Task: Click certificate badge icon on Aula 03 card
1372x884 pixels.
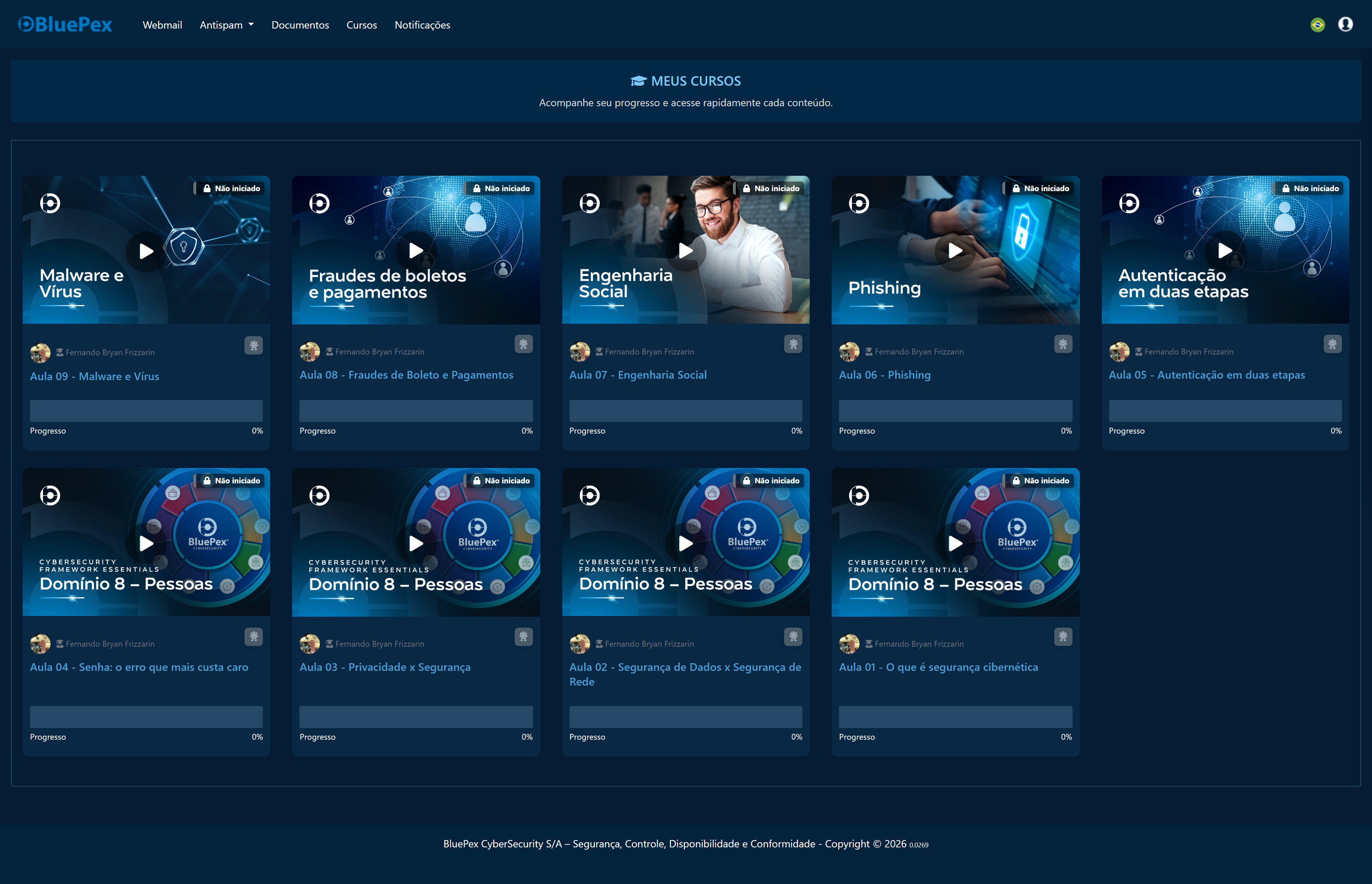Action: [523, 636]
